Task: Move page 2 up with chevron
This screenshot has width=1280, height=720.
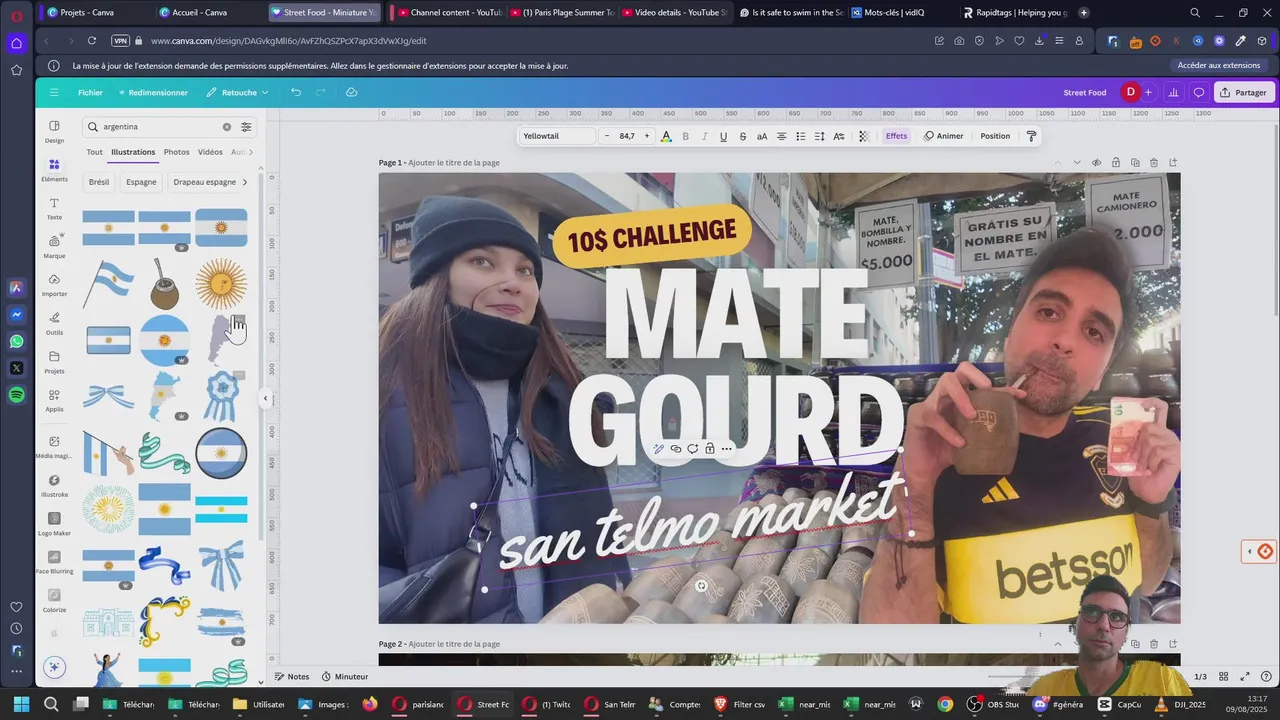Action: (1058, 644)
